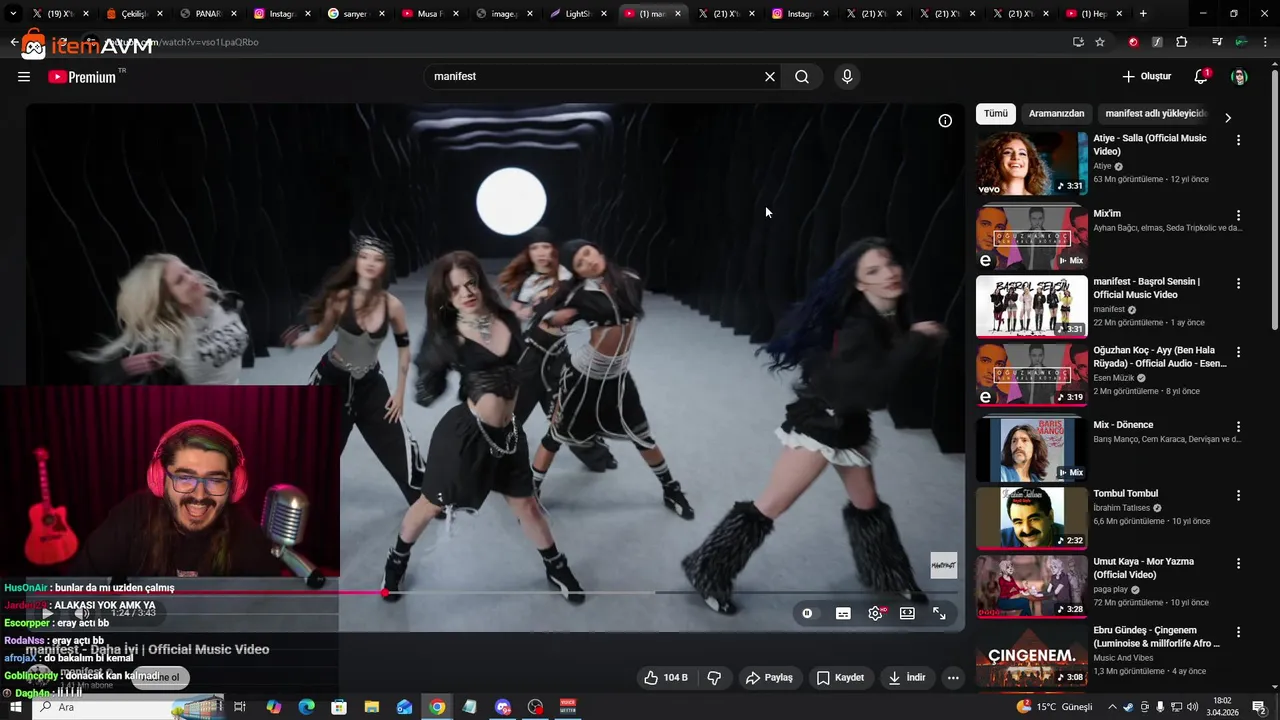The width and height of the screenshot is (1280, 720).
Task: Click the Oluştur create button
Action: point(1146,77)
